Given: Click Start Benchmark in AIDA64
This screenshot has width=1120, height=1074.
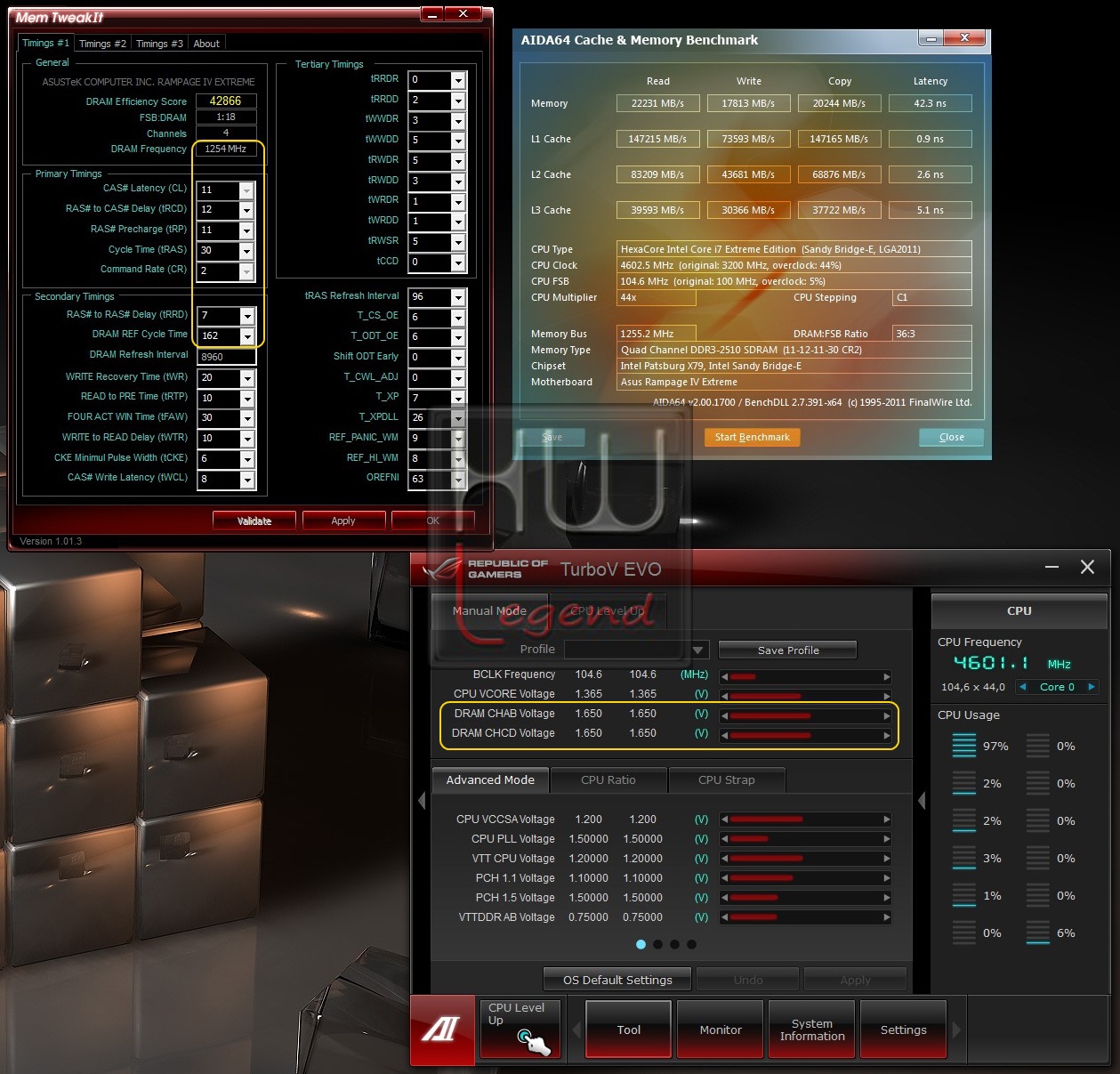Looking at the screenshot, I should click(753, 437).
